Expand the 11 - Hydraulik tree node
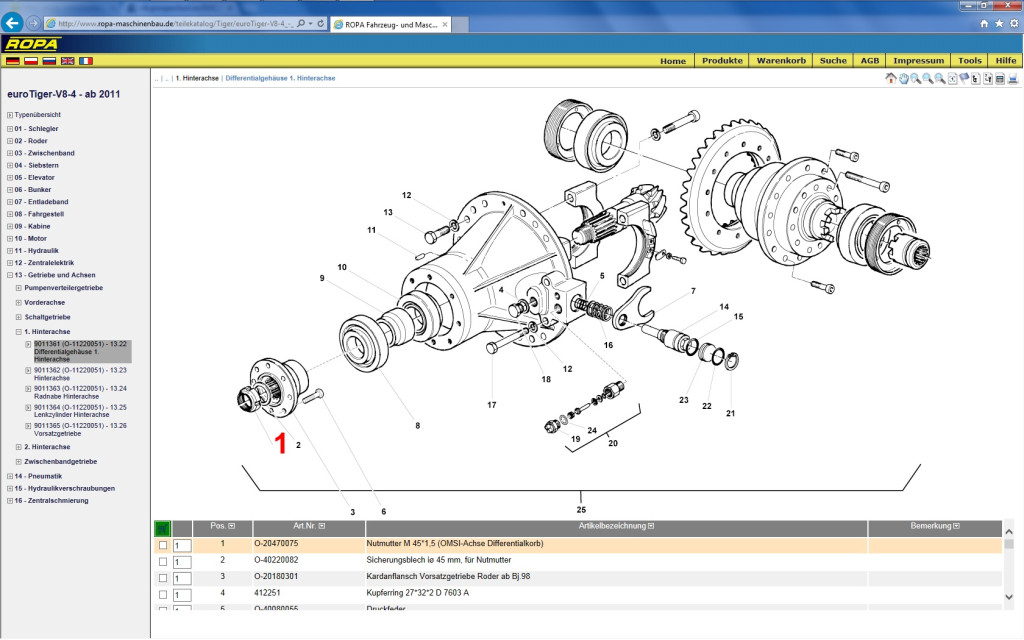1024x640 pixels. 10,251
